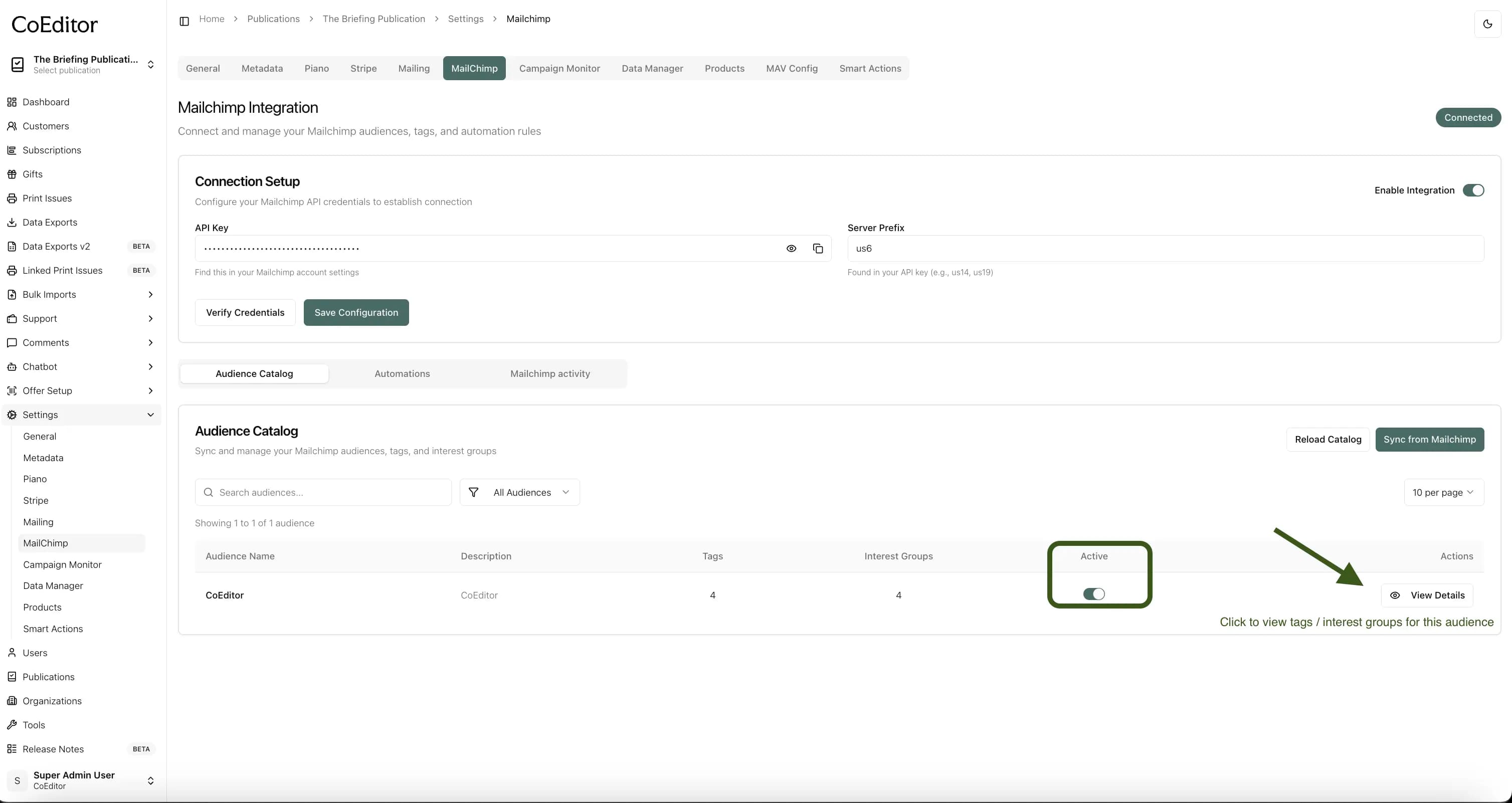
Task: Open the publication selector dropdown
Action: point(82,65)
